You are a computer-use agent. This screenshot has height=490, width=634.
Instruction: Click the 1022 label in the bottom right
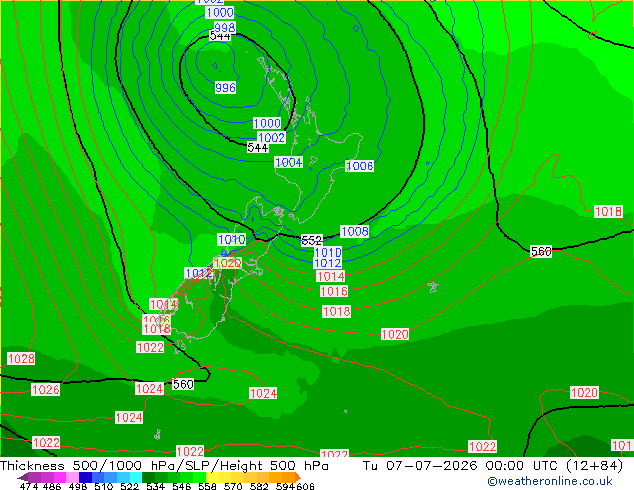(482, 446)
